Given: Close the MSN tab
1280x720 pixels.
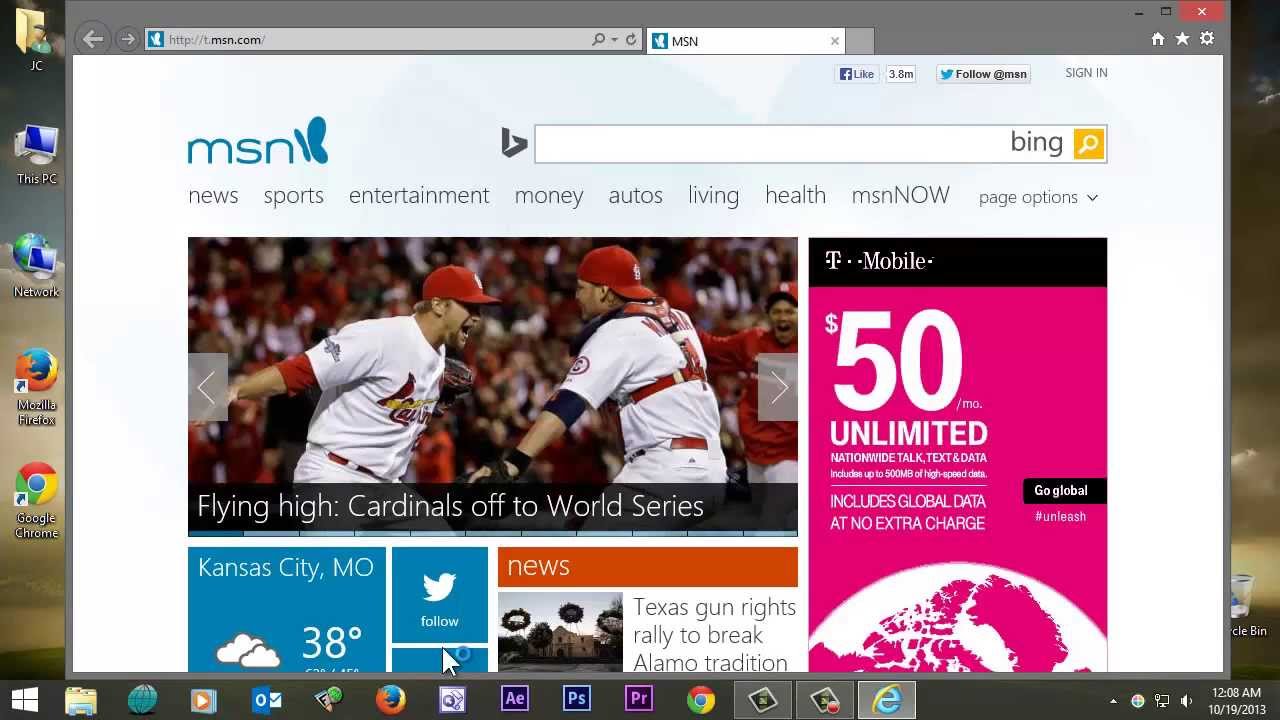Looking at the screenshot, I should (x=835, y=41).
